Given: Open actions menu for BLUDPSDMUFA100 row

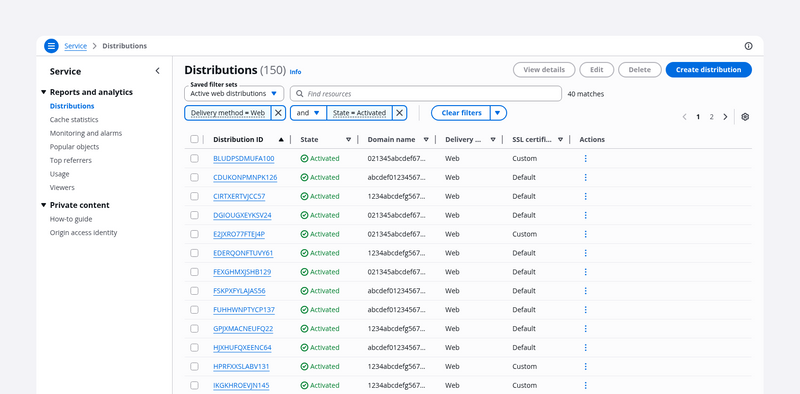Looking at the screenshot, I should (585, 159).
